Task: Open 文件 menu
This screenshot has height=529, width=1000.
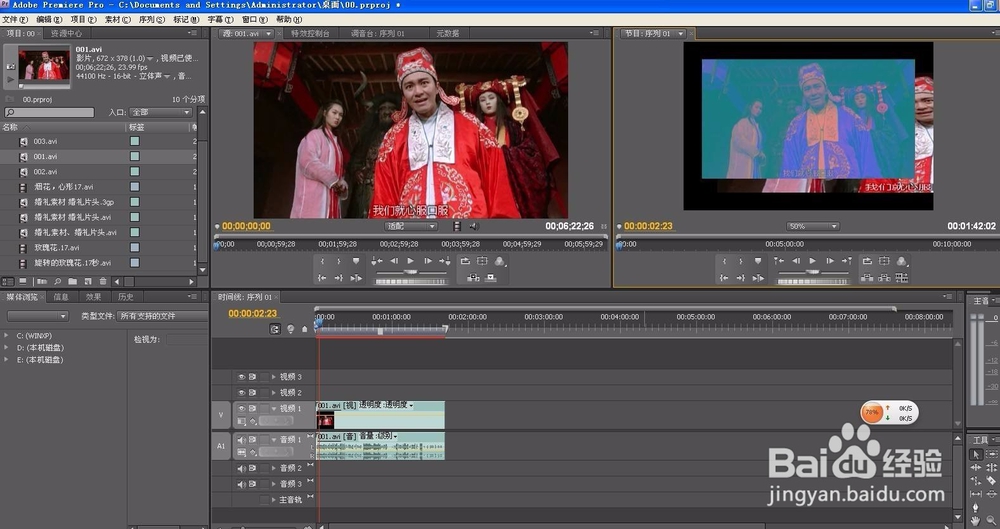Action: [14, 20]
